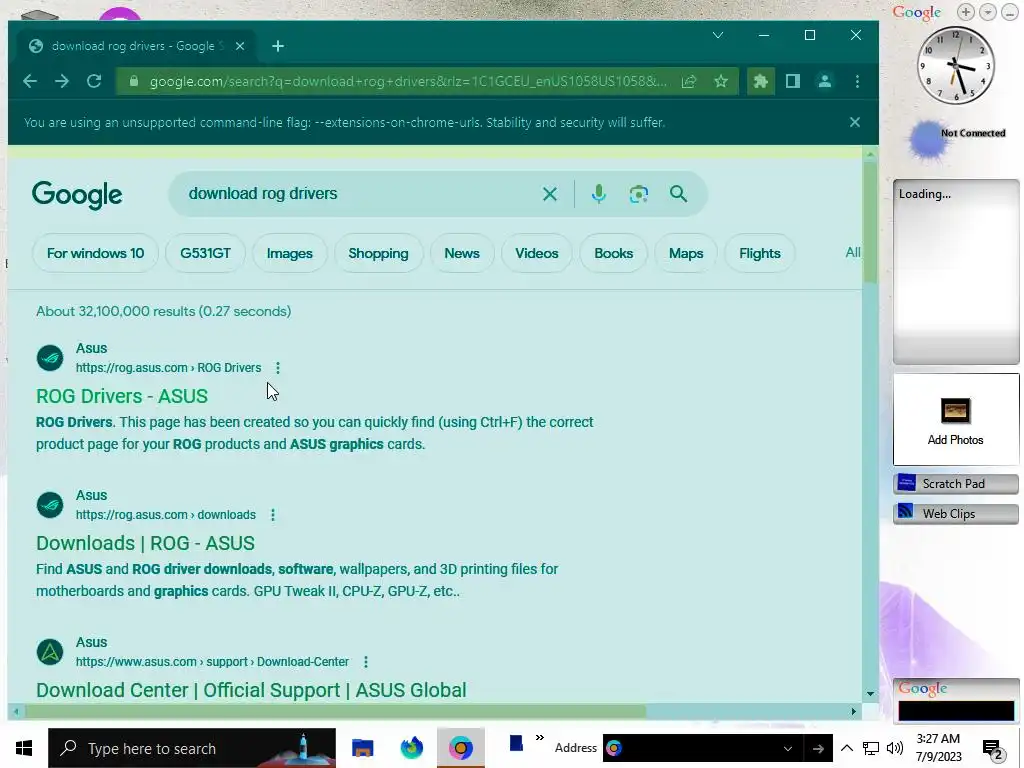
Task: Click the analog clock gadget
Action: [x=955, y=65]
